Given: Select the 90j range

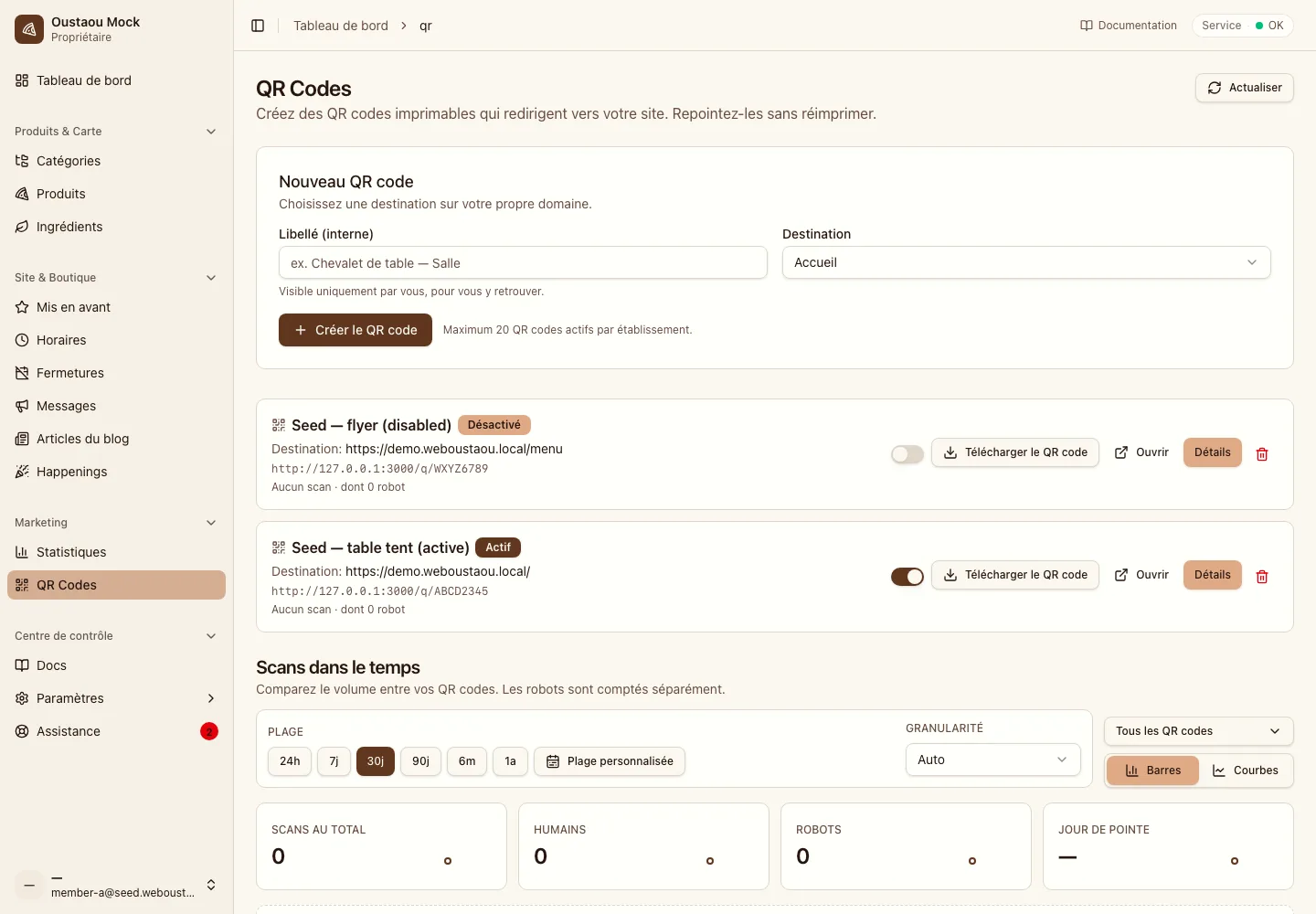Looking at the screenshot, I should [x=420, y=761].
